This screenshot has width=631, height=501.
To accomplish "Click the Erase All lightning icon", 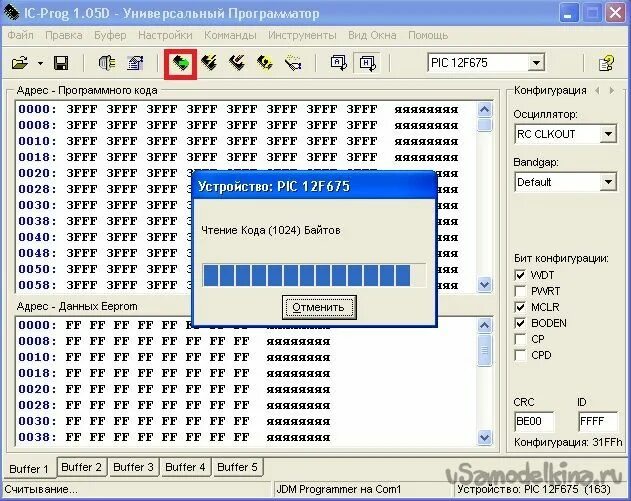I will pyautogui.click(x=265, y=63).
